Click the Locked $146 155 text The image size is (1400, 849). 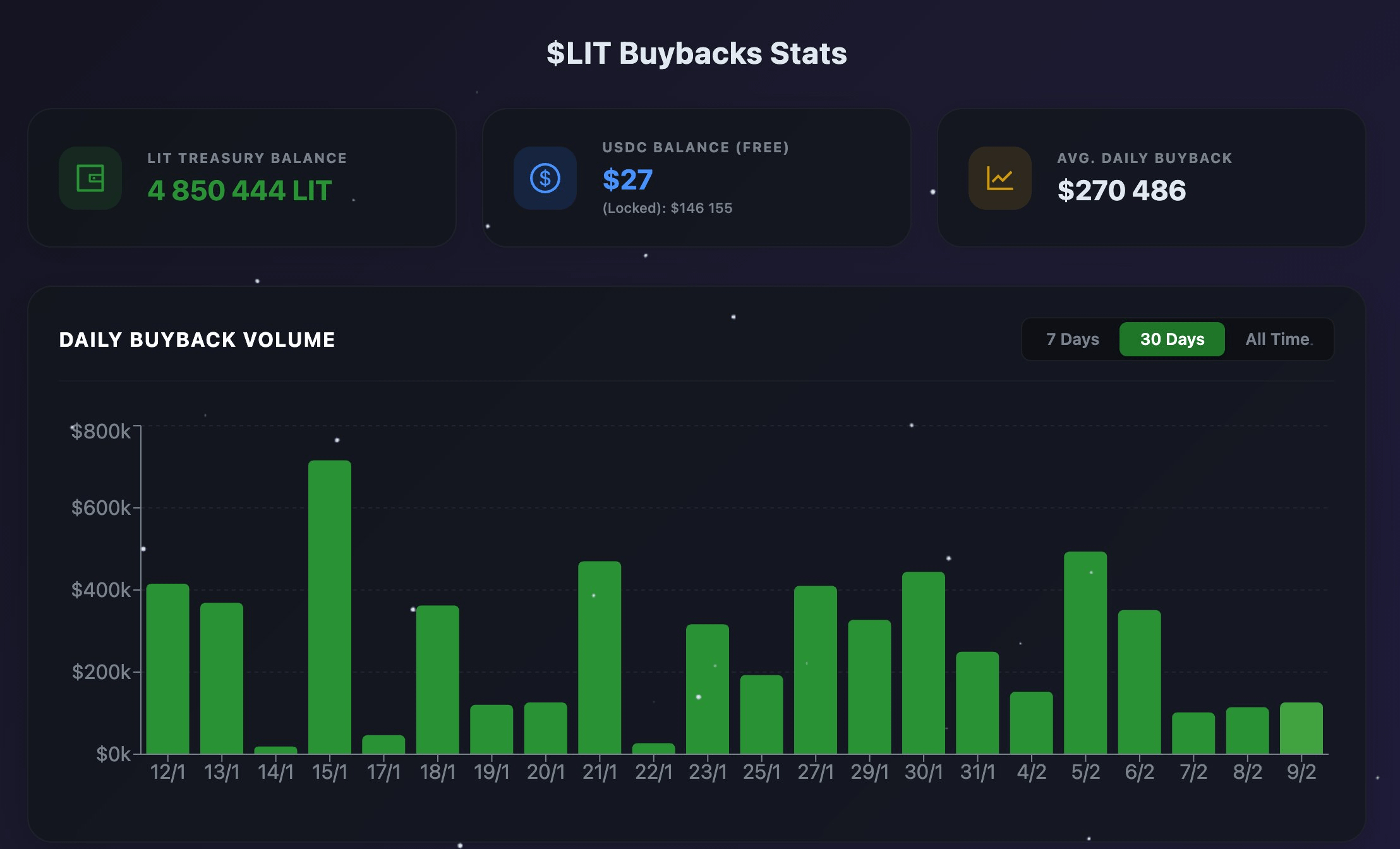(x=667, y=208)
